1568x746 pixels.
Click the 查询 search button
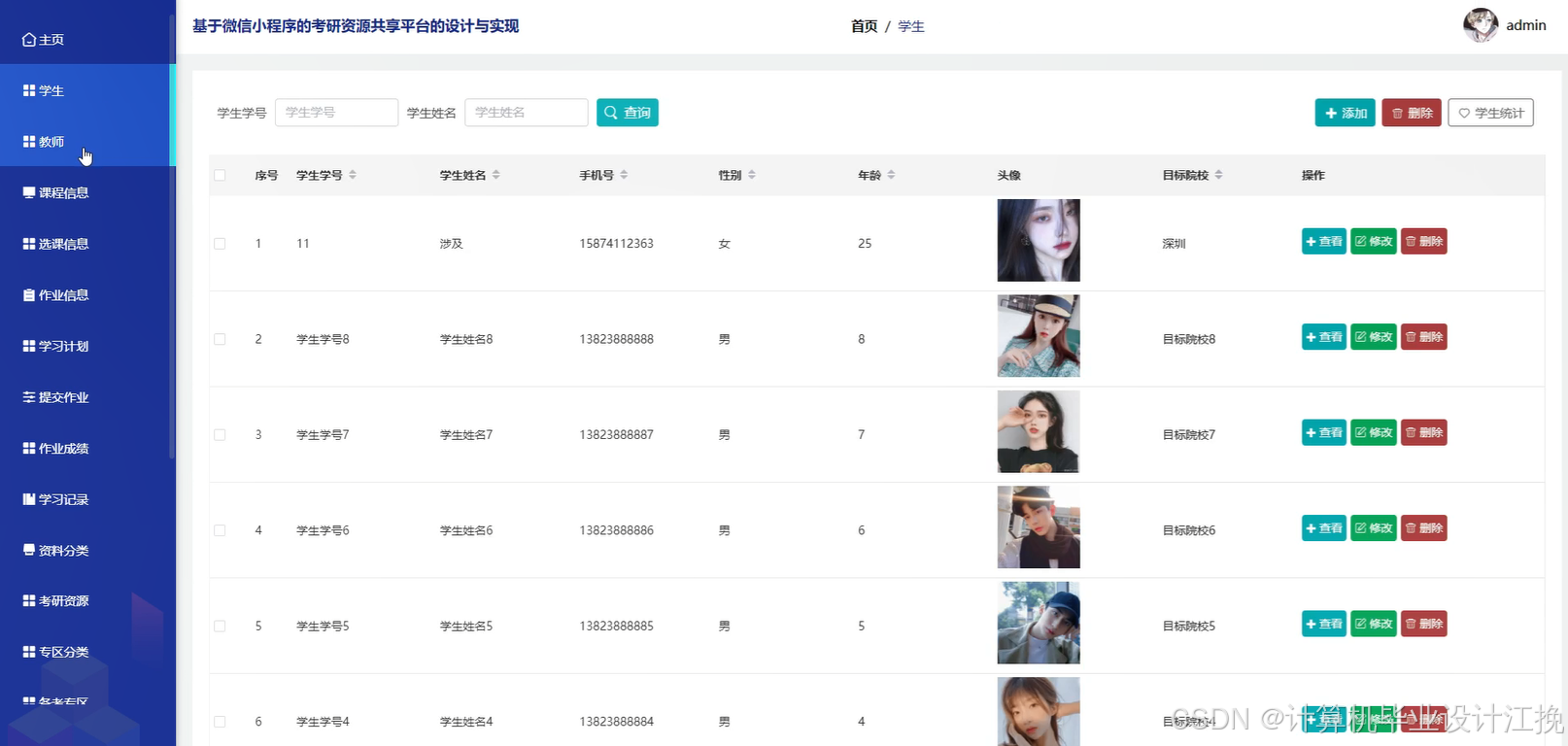click(x=628, y=113)
